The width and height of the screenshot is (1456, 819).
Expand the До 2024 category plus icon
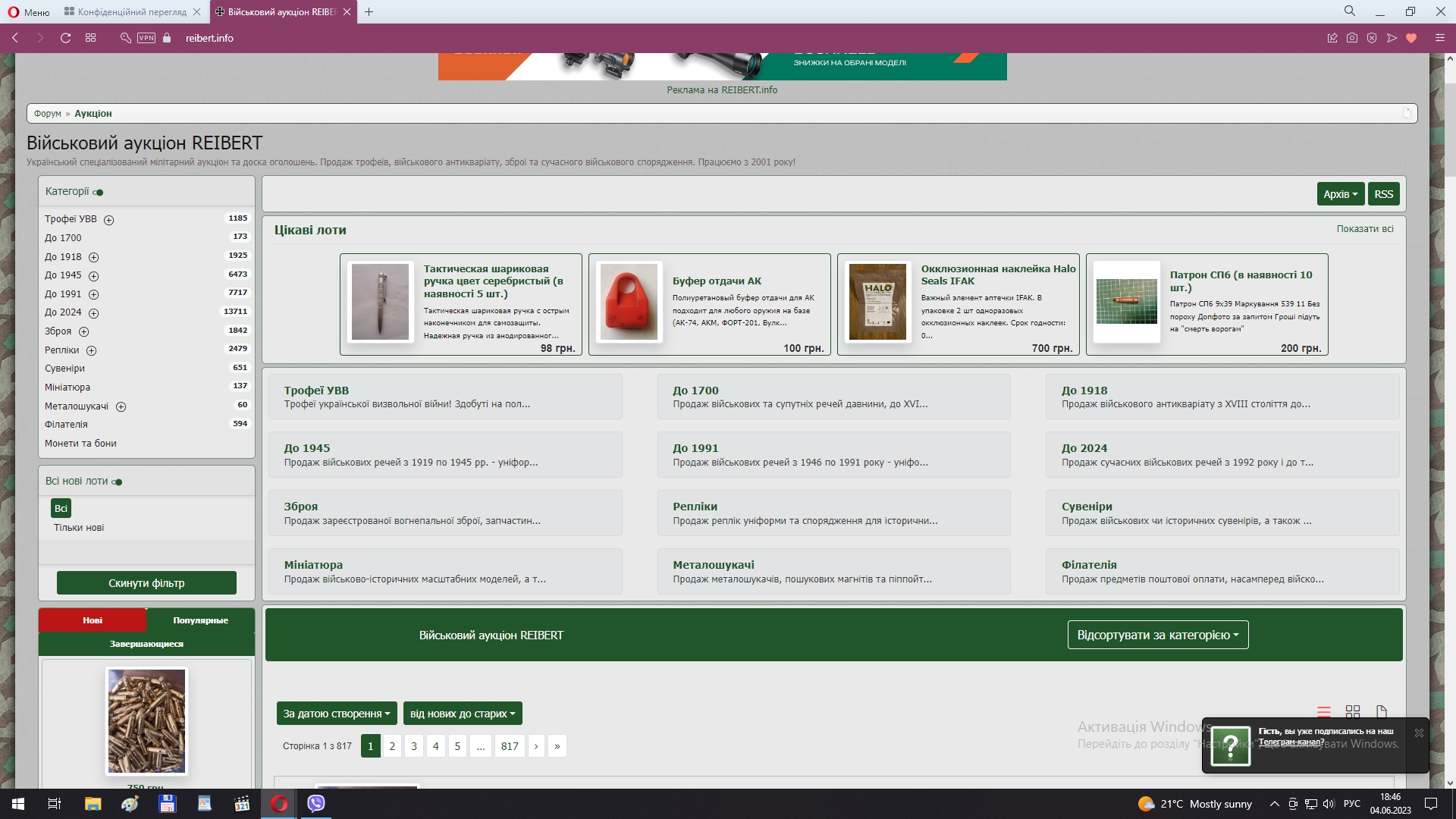(x=94, y=313)
